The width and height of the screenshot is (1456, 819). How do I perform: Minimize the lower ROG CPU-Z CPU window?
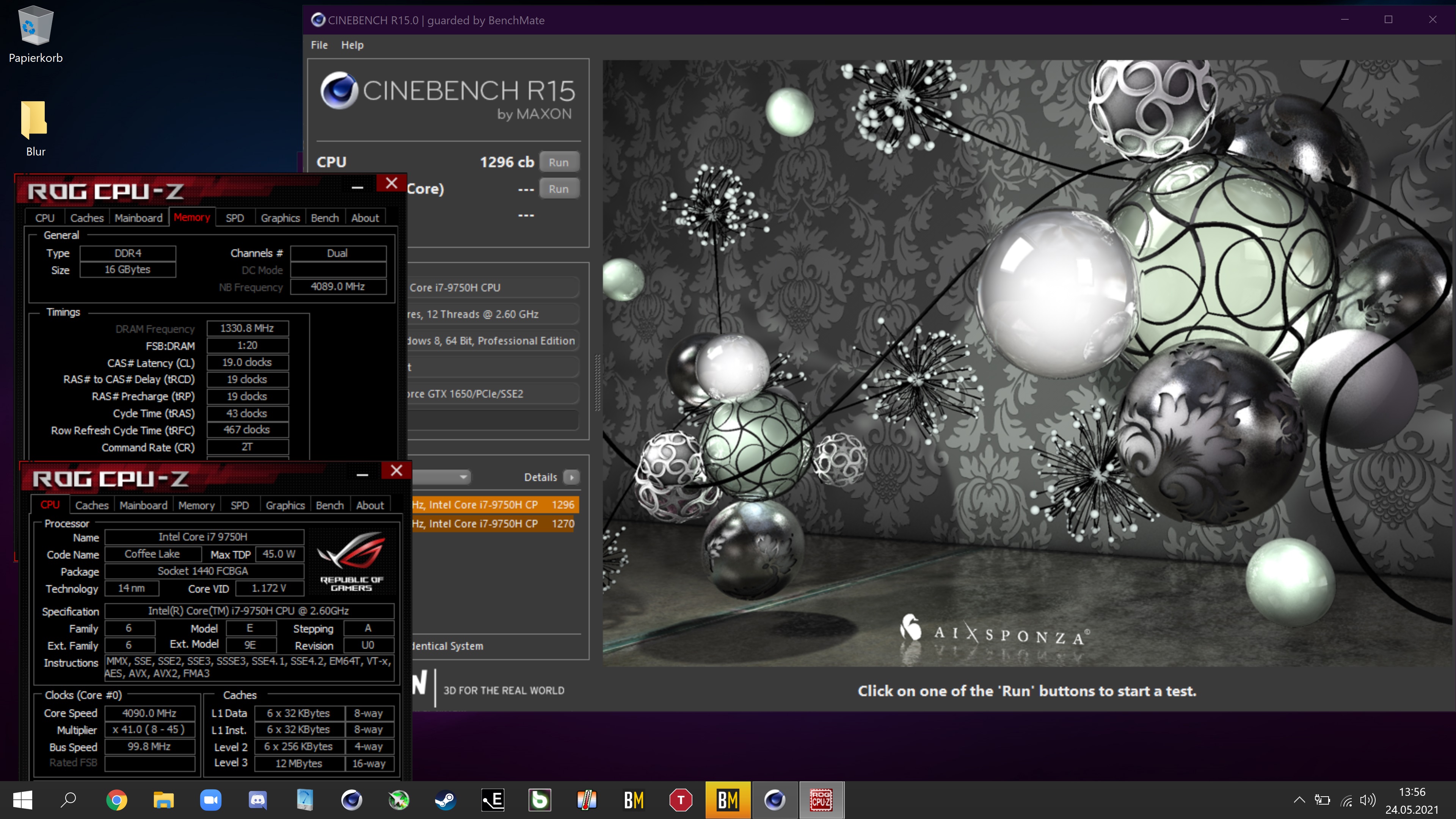coord(362,474)
